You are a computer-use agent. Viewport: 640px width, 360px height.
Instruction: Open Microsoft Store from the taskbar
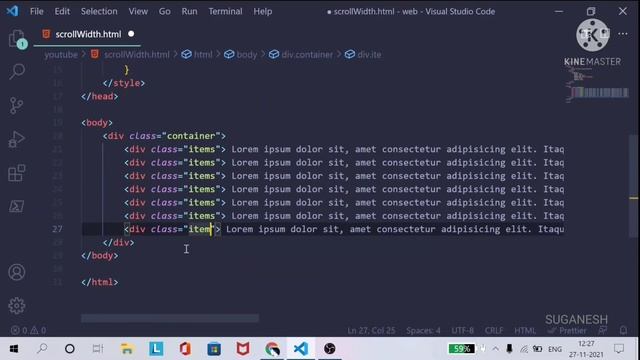(x=214, y=349)
